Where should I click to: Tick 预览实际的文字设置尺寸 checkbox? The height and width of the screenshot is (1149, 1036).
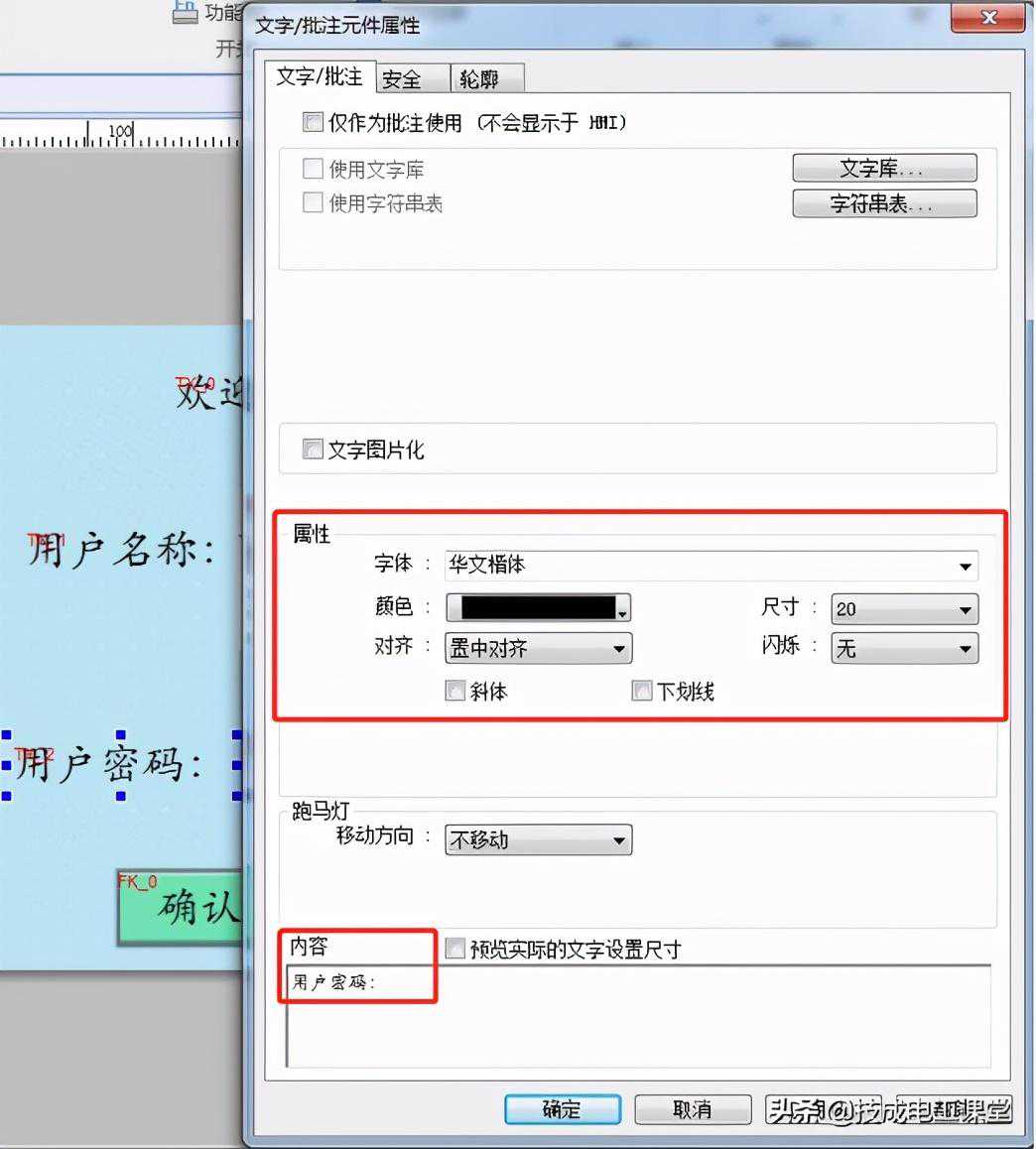click(x=455, y=950)
